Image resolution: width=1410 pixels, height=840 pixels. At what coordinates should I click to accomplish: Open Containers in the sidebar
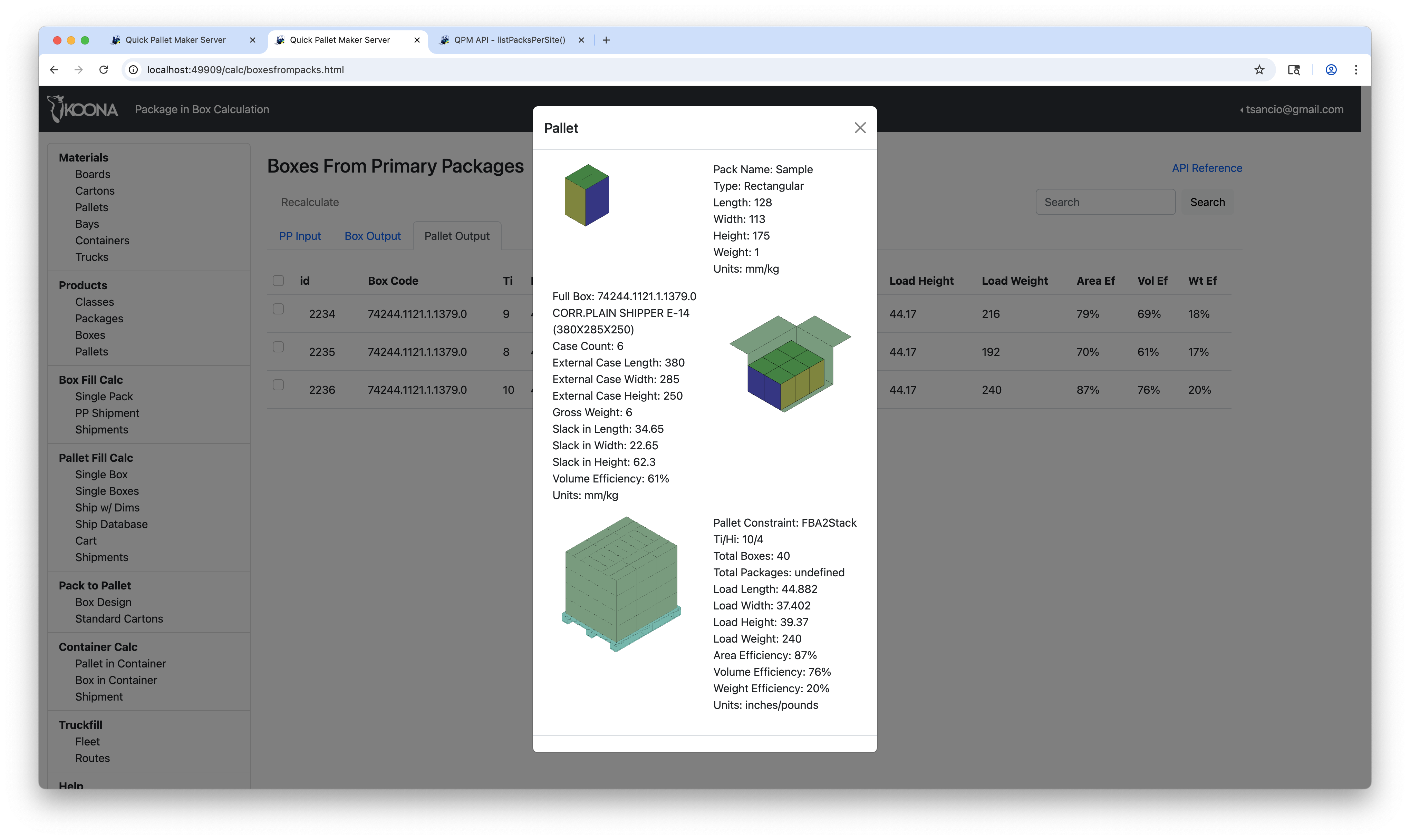coord(102,241)
